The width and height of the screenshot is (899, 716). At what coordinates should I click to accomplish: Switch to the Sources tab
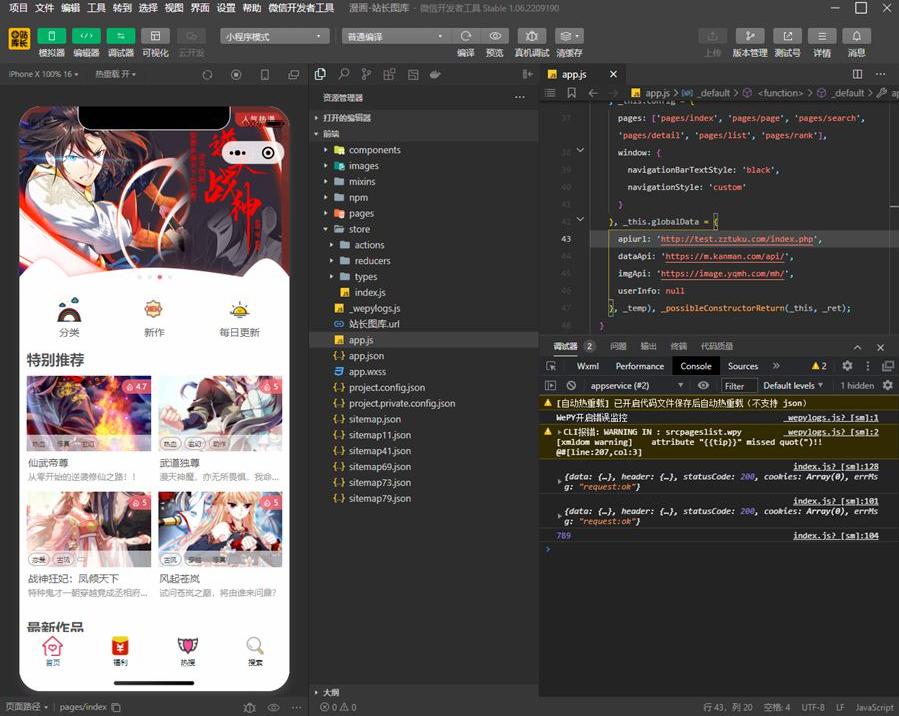742,366
